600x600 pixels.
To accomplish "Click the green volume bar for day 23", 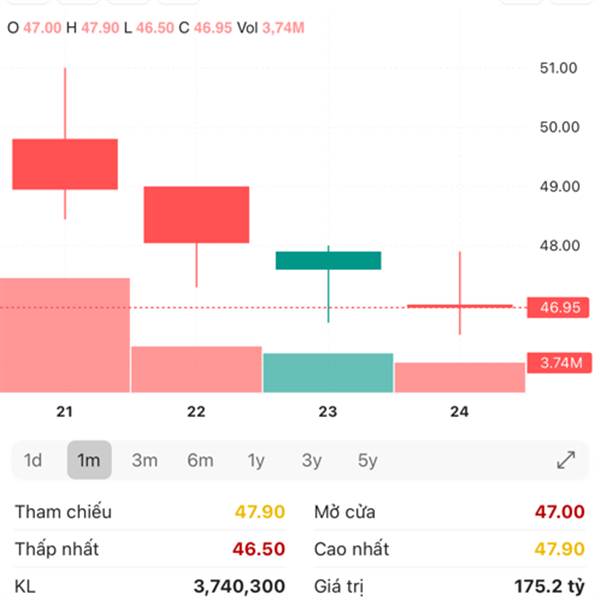I will click(x=328, y=372).
